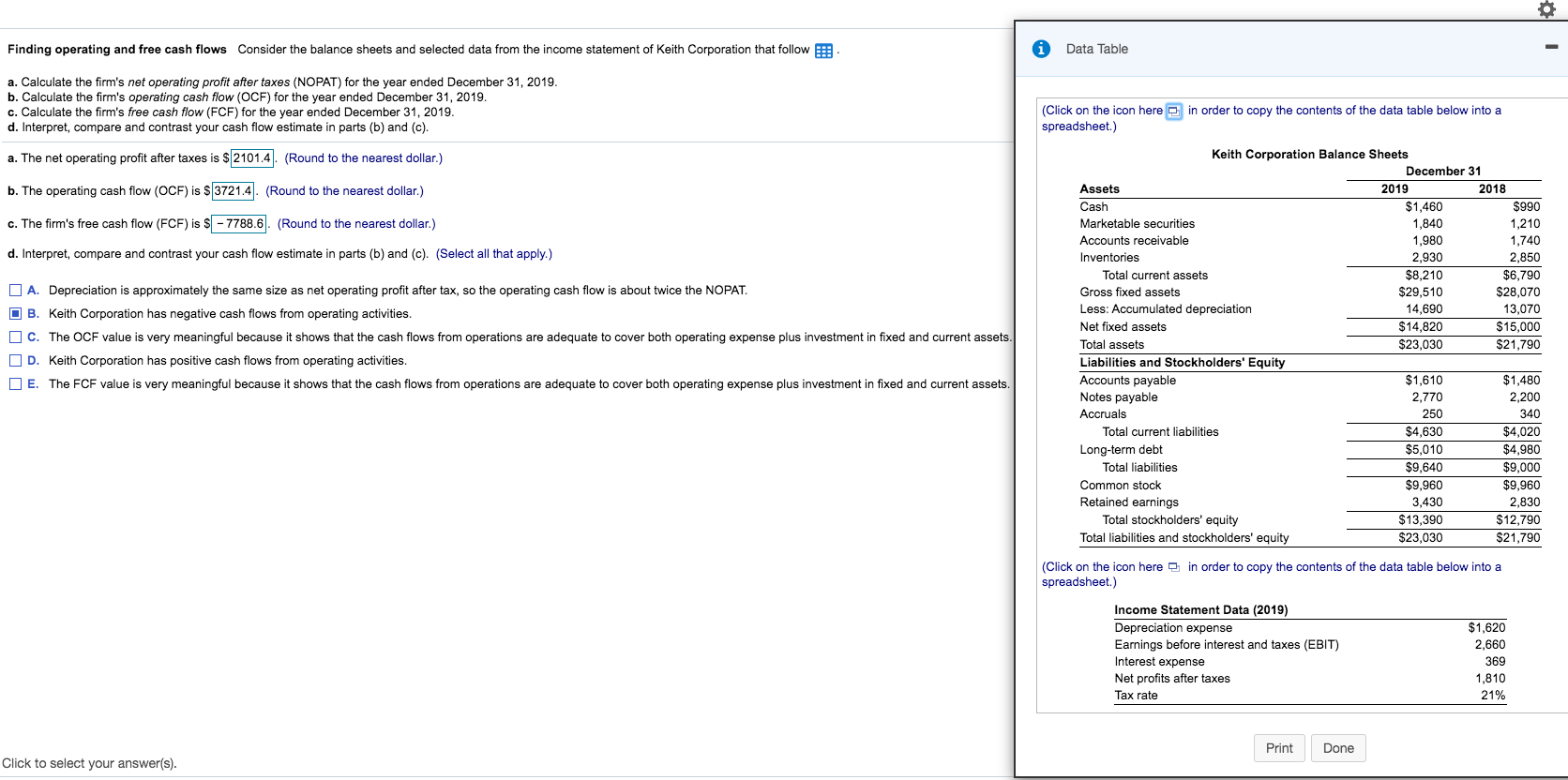
Task: Edit the OCF answer field 3721.4
Action: pyautogui.click(x=234, y=191)
